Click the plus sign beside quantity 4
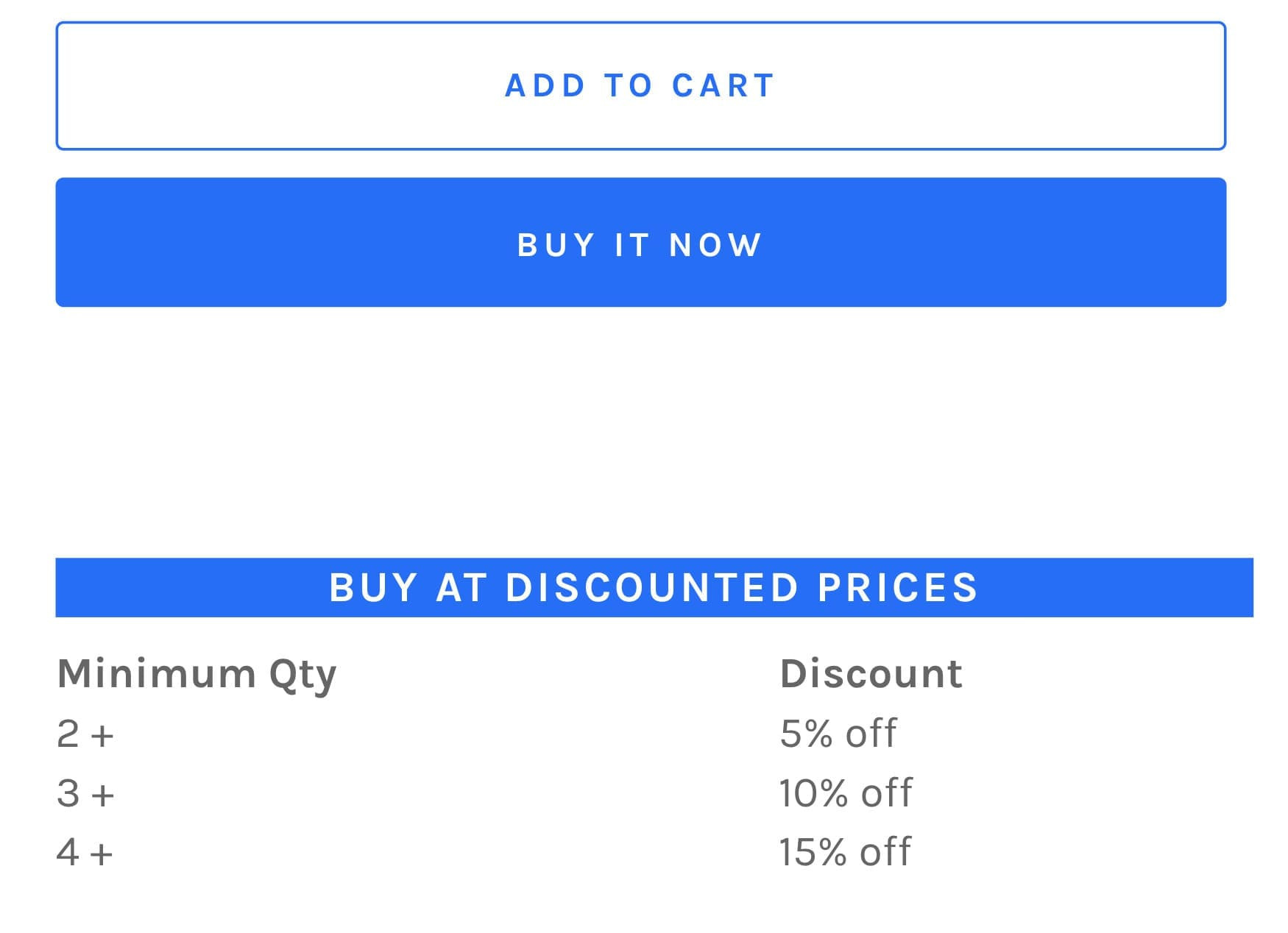1288x933 pixels. (102, 854)
